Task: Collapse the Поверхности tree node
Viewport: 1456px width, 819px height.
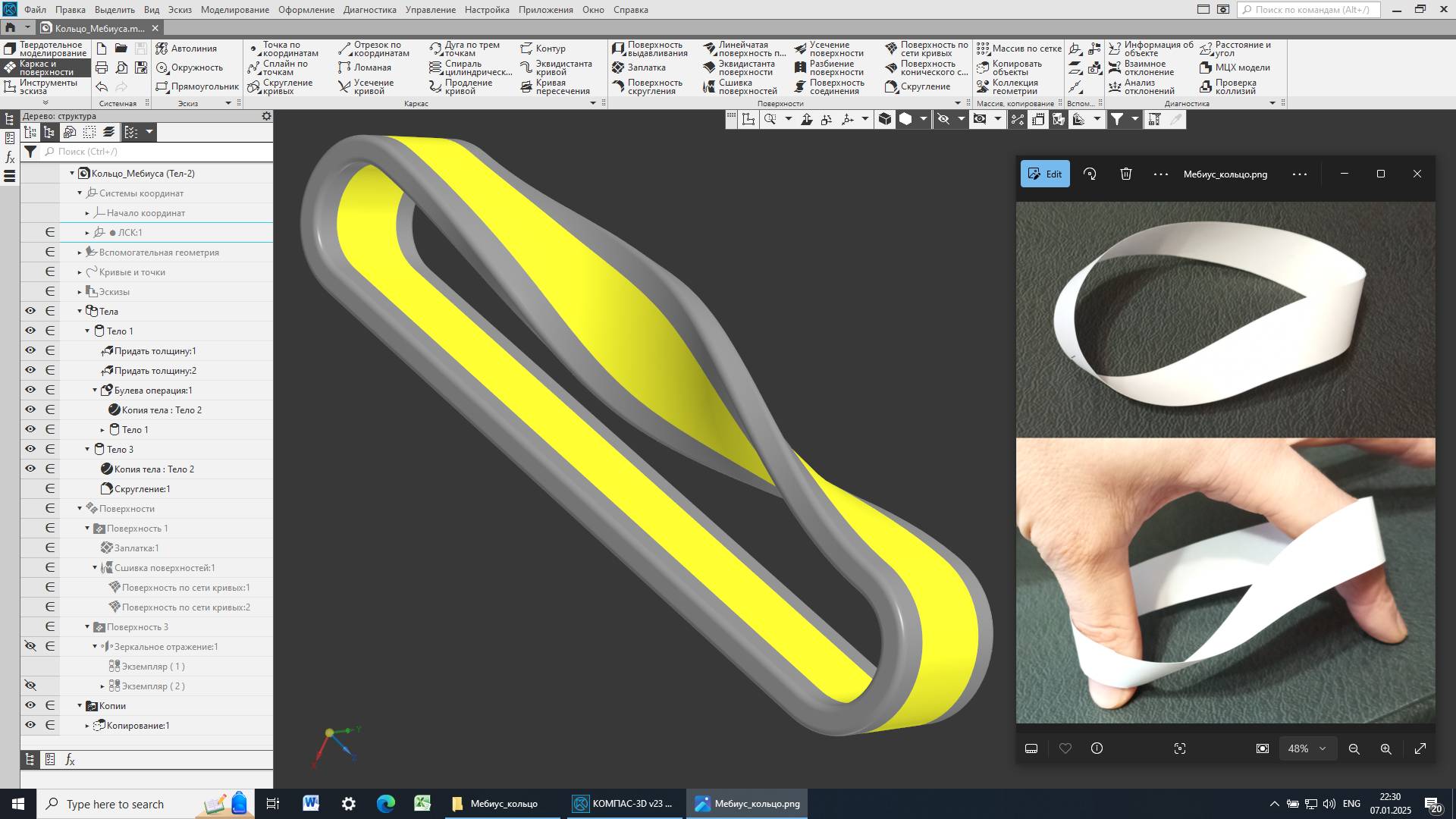Action: coord(80,508)
